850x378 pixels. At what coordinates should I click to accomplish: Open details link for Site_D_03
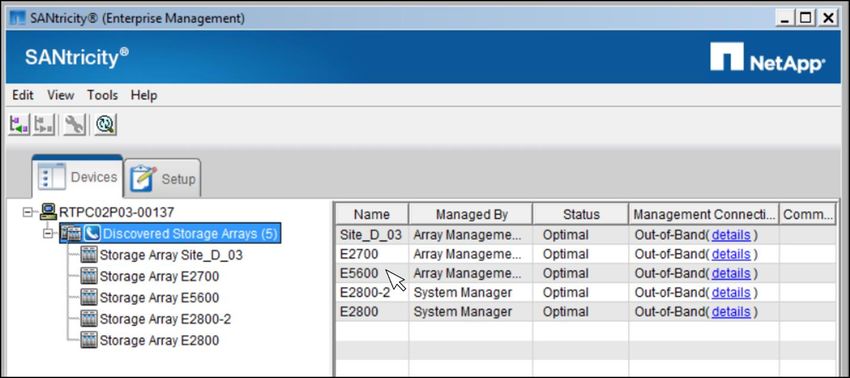731,235
